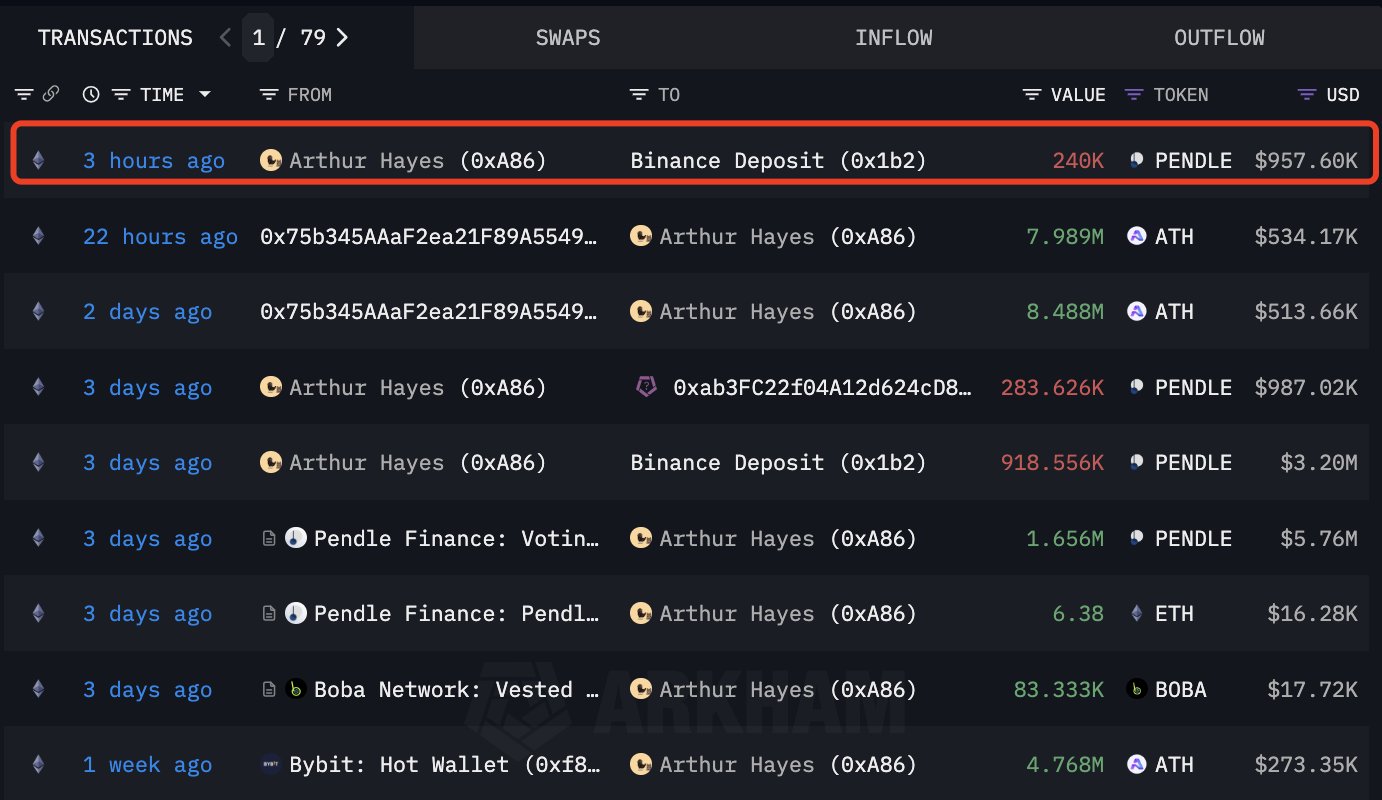Click Arthur Hayes avatar in 3 hours ago row
This screenshot has height=800, width=1382.
[270, 160]
